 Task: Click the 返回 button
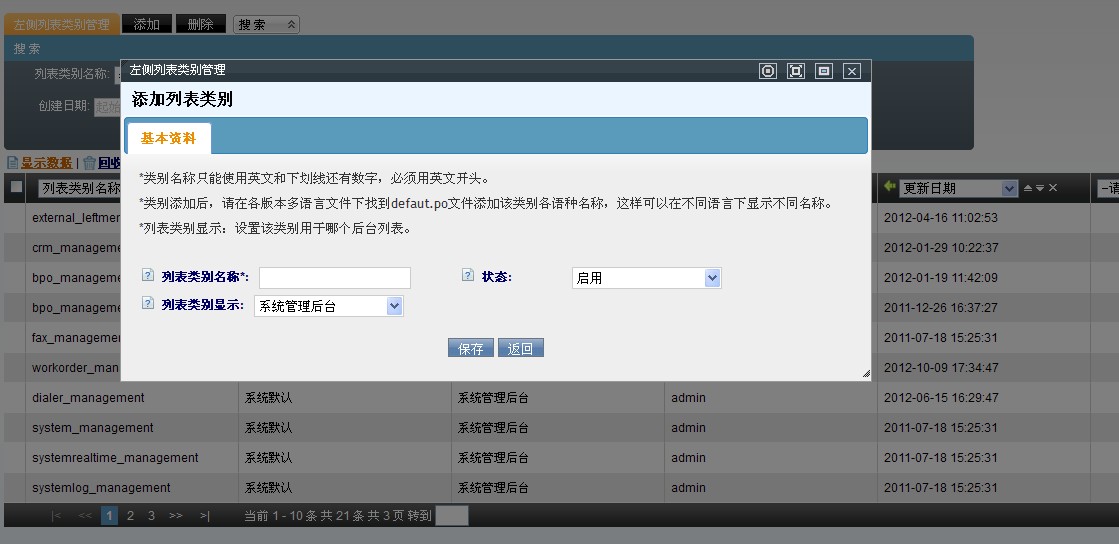[x=520, y=348]
